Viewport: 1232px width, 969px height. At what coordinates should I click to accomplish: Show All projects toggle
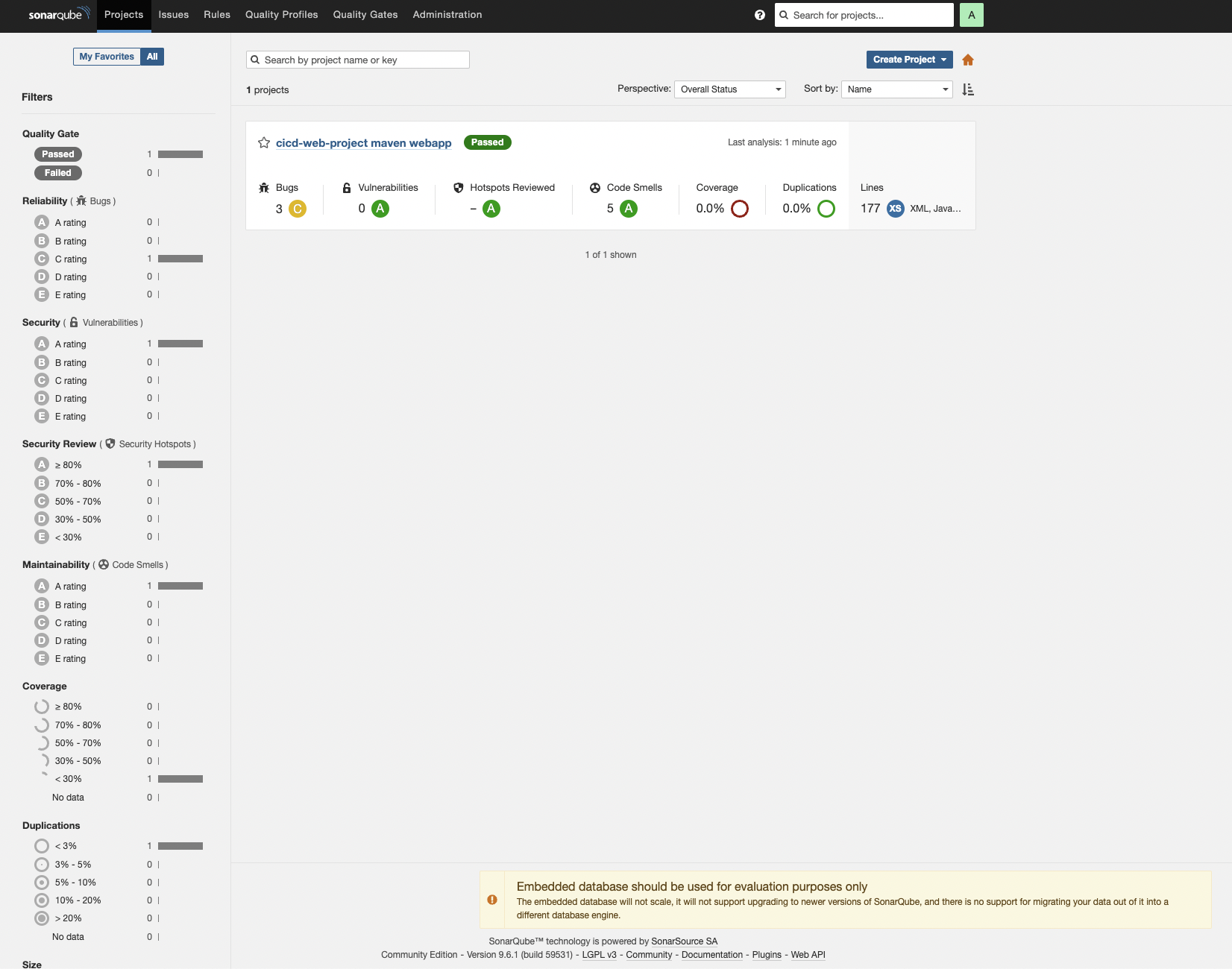pyautogui.click(x=152, y=57)
